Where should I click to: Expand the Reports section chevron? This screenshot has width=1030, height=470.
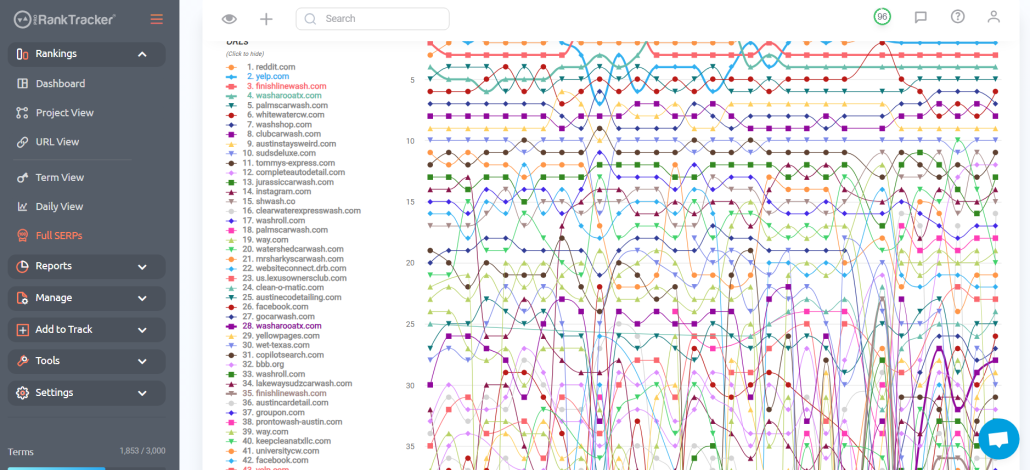pyautogui.click(x=142, y=266)
